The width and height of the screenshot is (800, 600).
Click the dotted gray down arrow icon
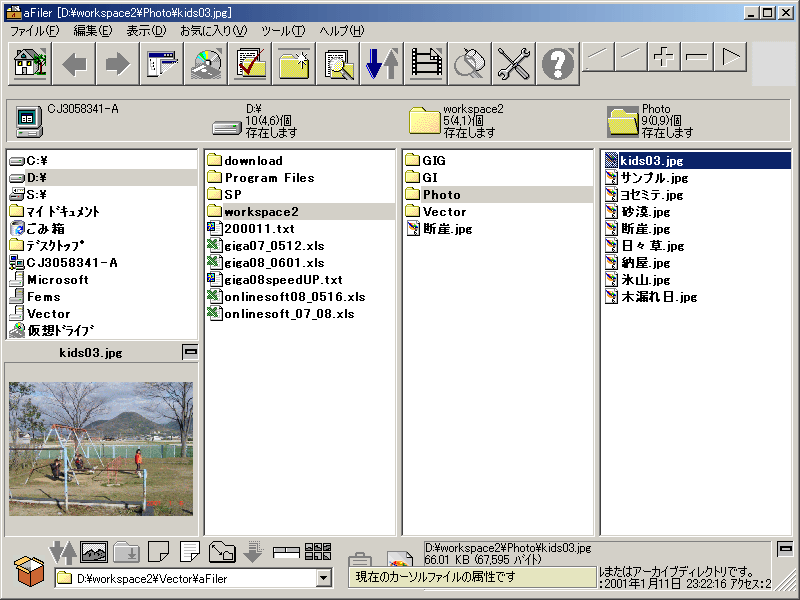pyautogui.click(x=253, y=552)
